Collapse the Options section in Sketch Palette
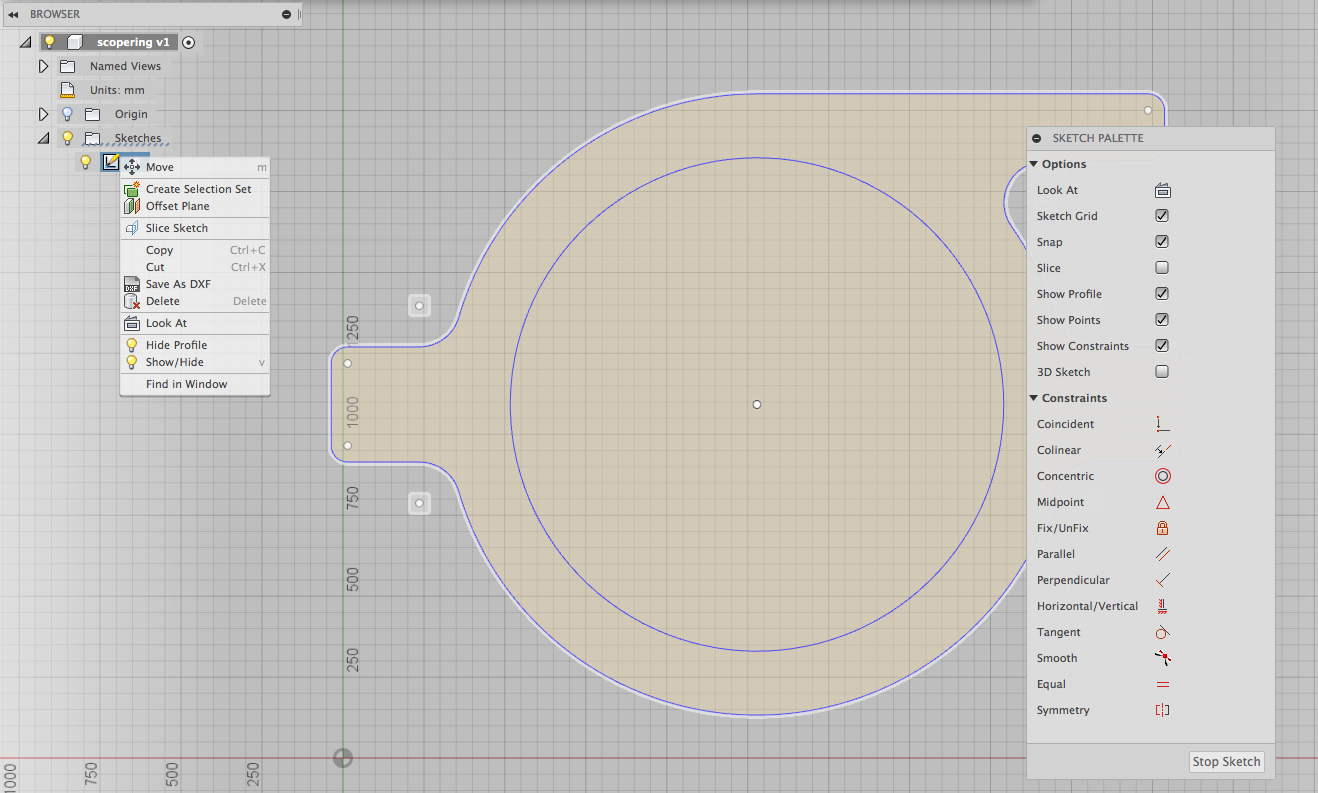The height and width of the screenshot is (793, 1318). (1034, 163)
